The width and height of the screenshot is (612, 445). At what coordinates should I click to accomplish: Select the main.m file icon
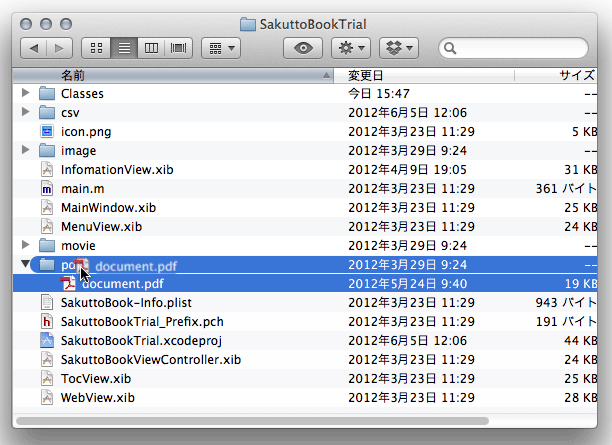(47, 189)
